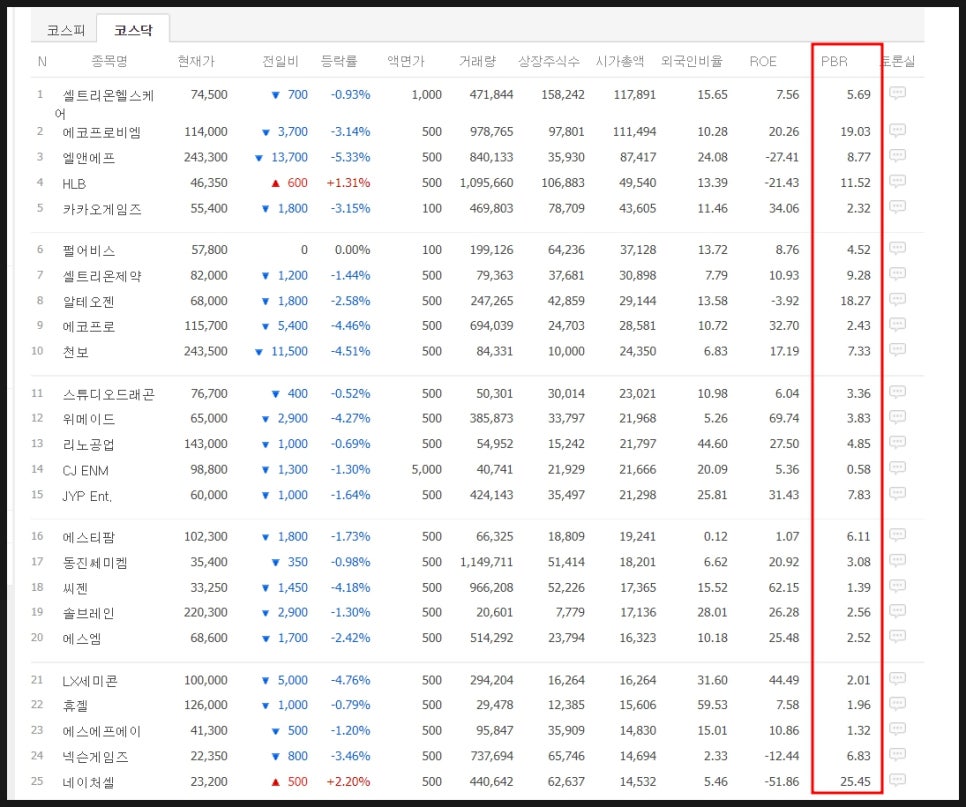This screenshot has width=966, height=807.
Task: Open discussion room icon for 셀트리온헬스케어
Action: [897, 94]
